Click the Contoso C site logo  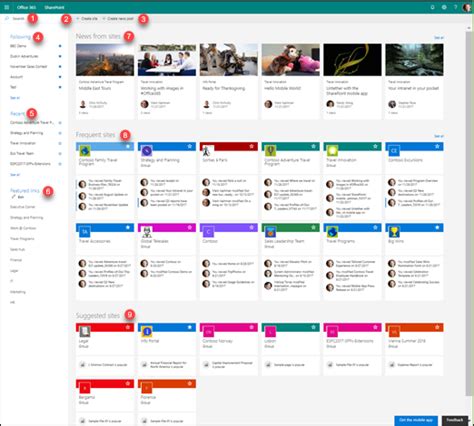pyautogui.click(x=208, y=232)
